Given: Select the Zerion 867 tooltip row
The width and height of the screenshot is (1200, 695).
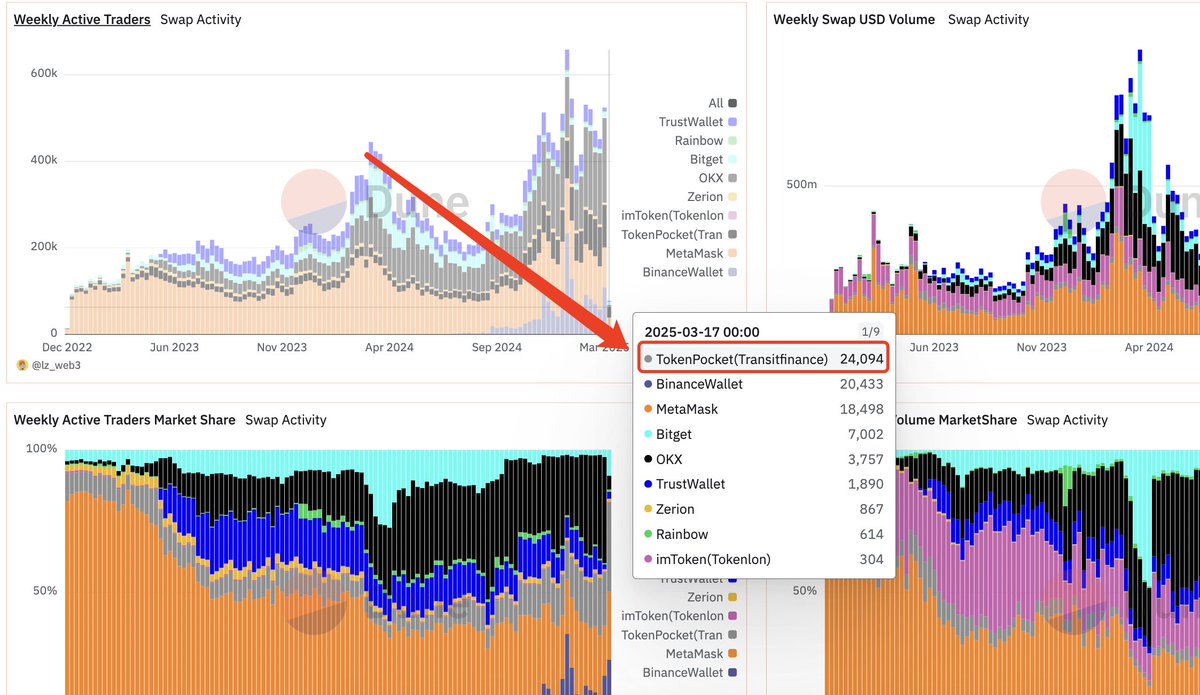Looking at the screenshot, I should tap(764, 509).
